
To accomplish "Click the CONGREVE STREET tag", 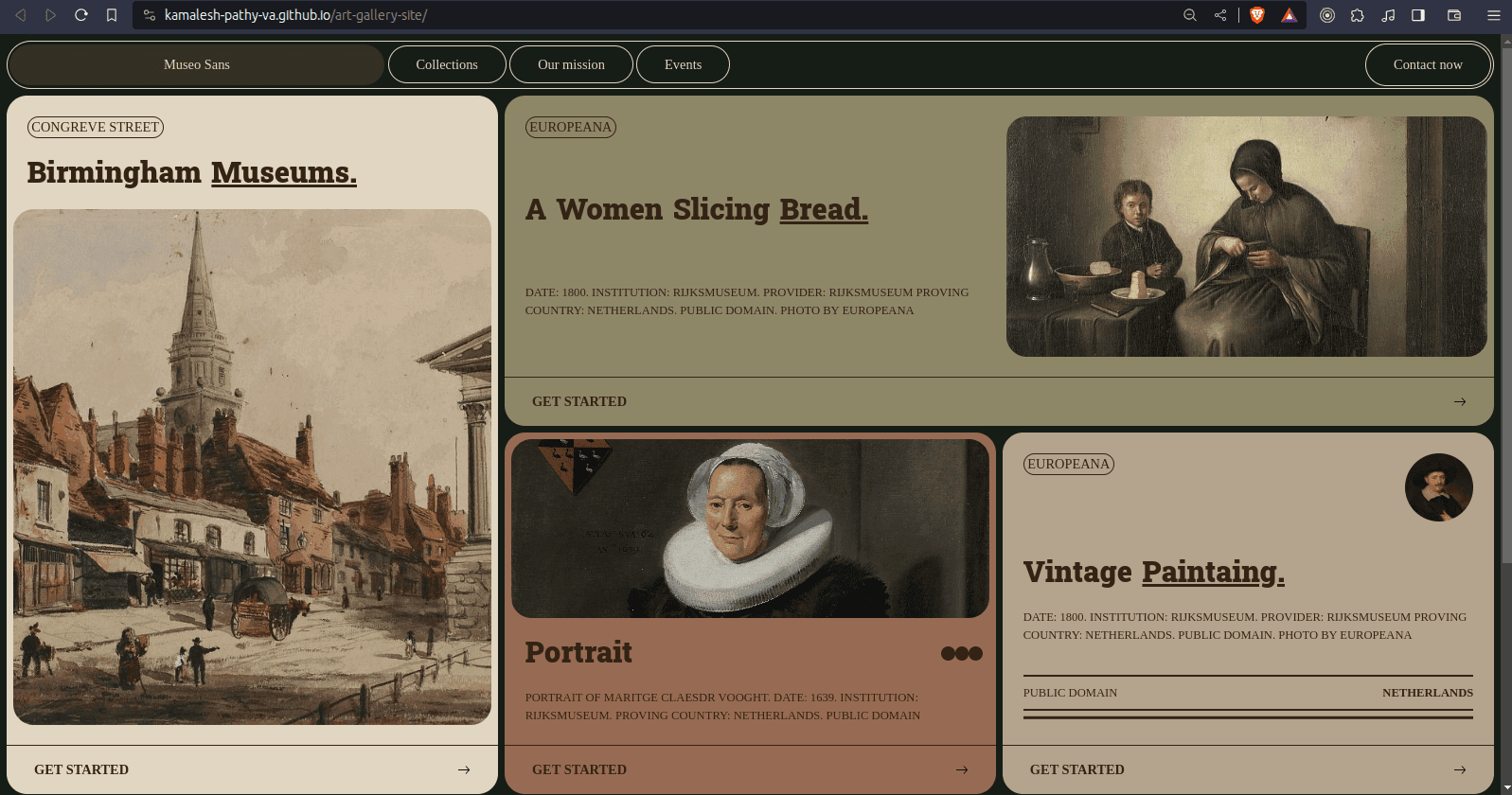I will [96, 127].
